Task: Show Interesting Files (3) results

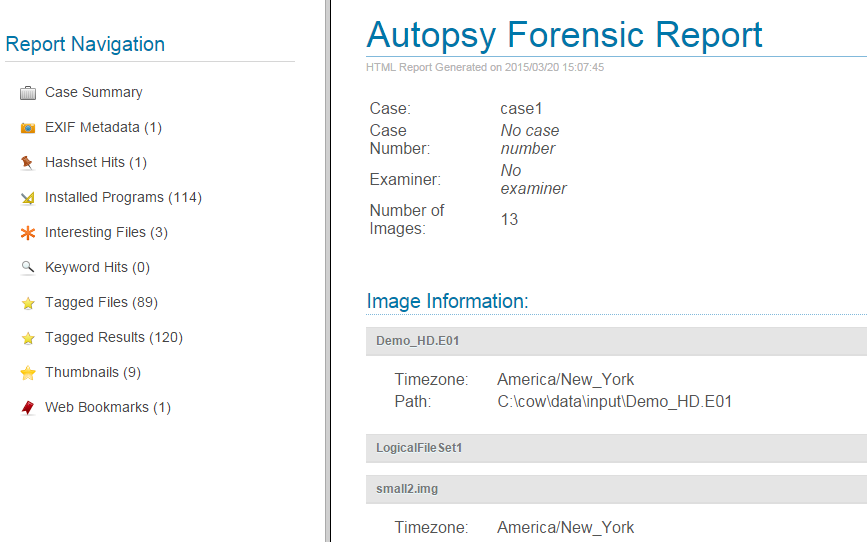Action: (106, 232)
